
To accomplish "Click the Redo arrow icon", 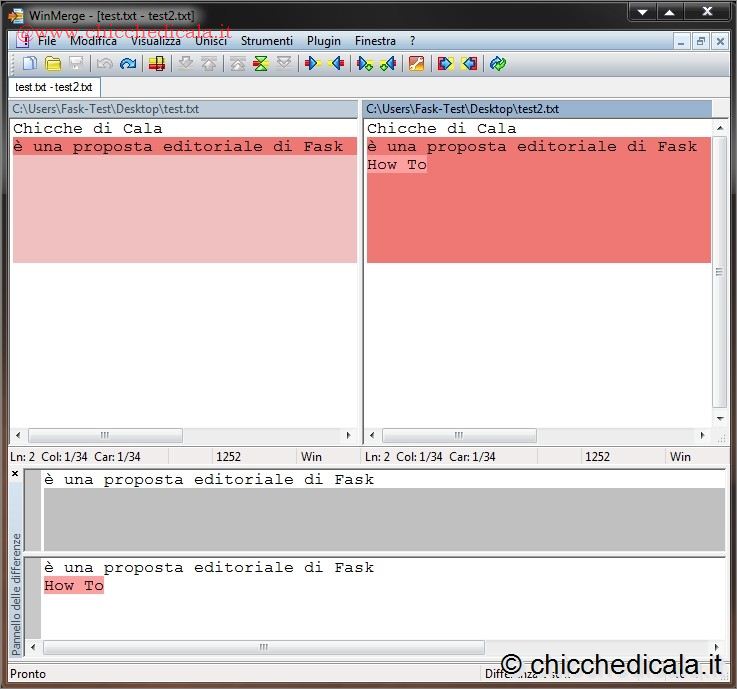I will click(x=128, y=64).
